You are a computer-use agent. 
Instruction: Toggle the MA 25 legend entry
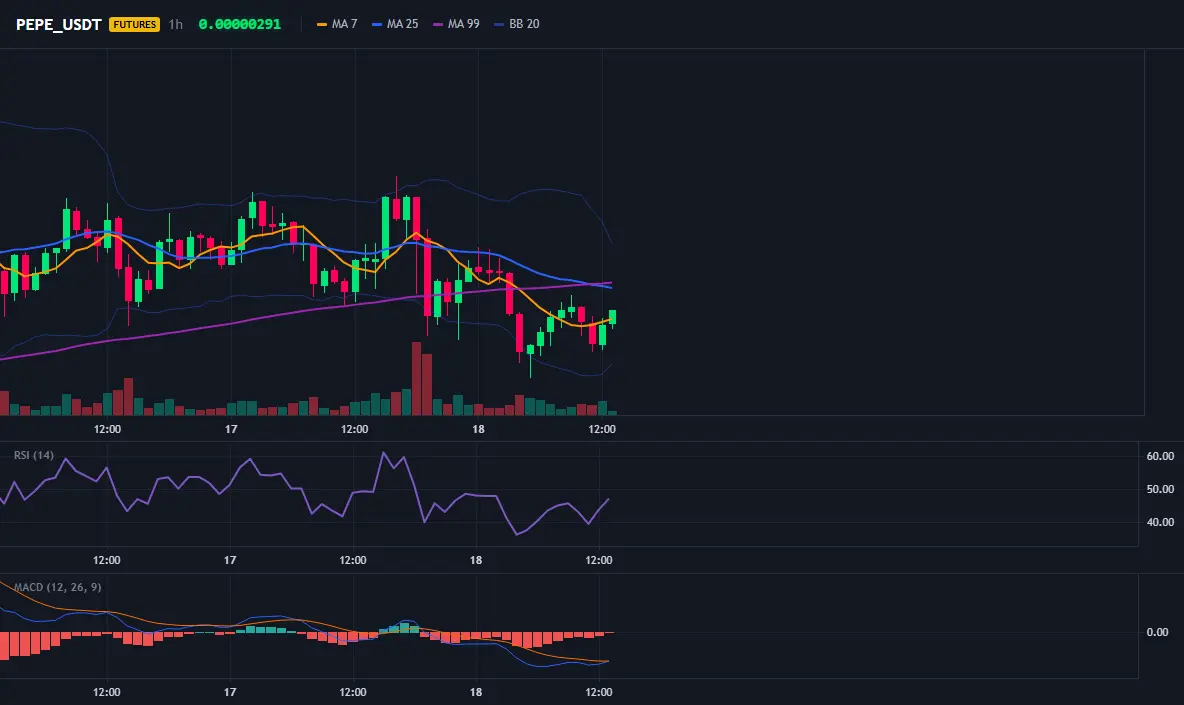(395, 24)
